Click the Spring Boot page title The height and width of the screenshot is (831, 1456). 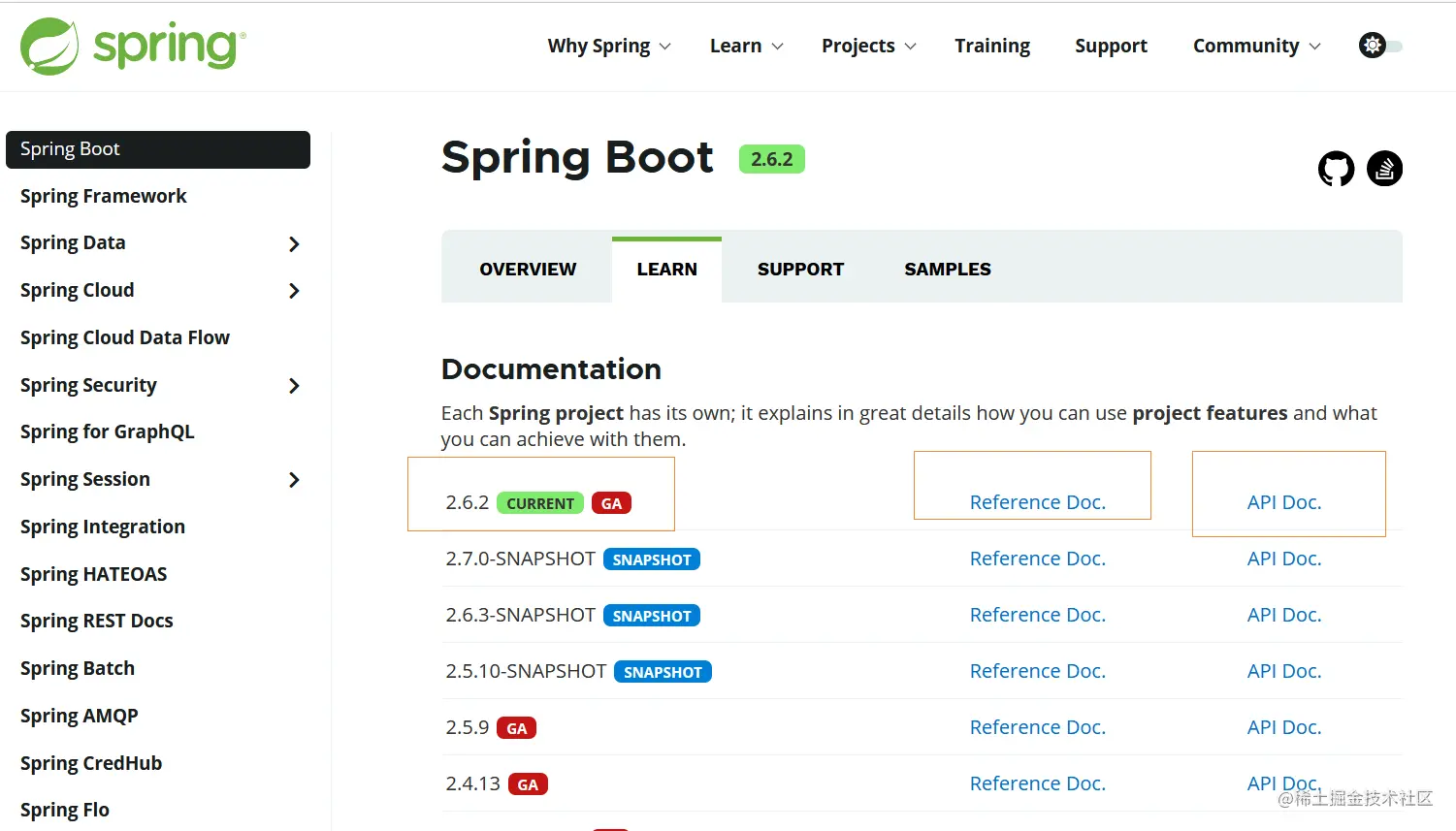coord(577,158)
